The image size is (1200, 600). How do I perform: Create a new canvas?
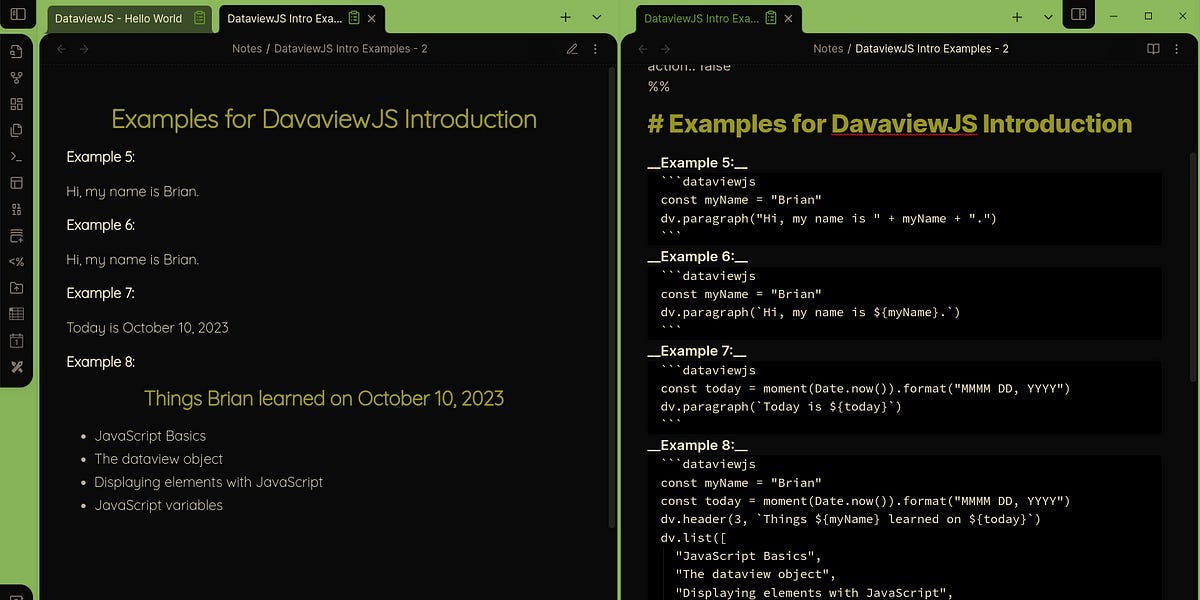pyautogui.click(x=17, y=103)
